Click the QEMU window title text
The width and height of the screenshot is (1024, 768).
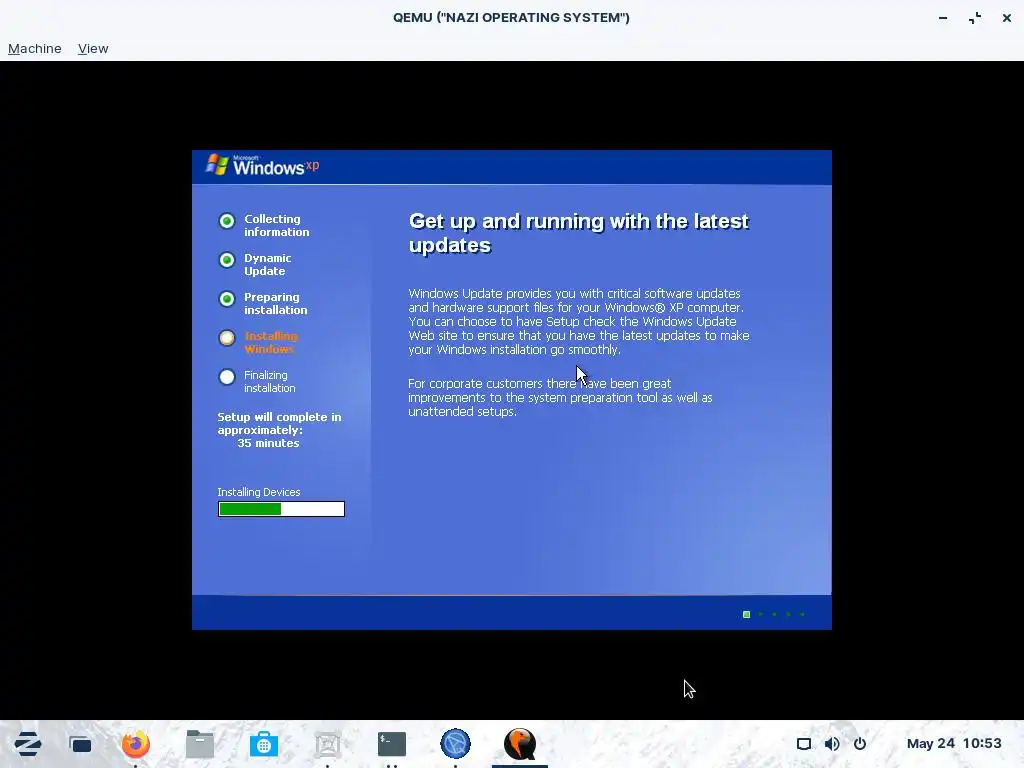511,18
